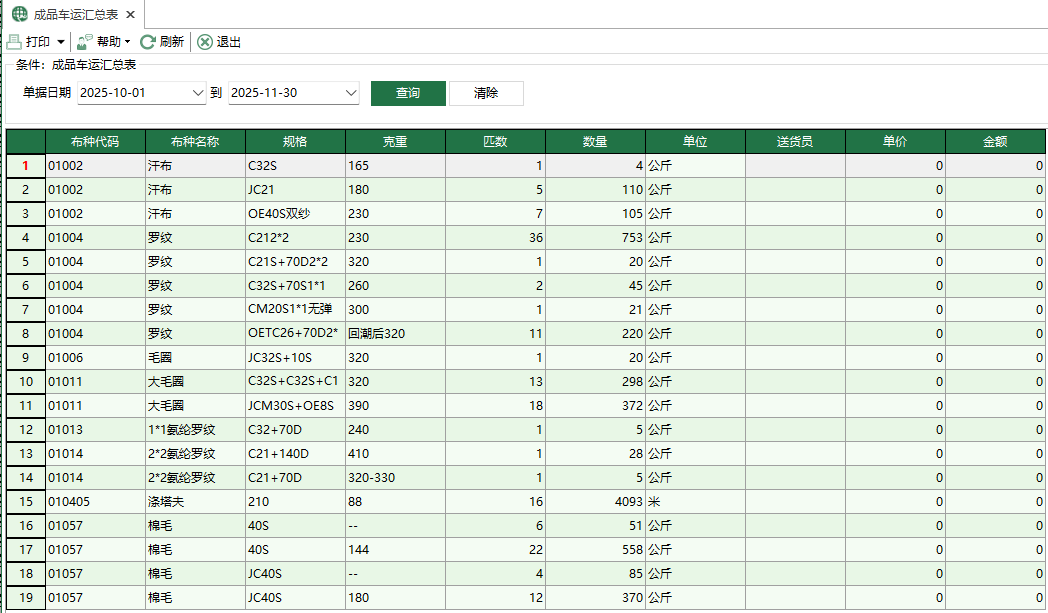Viewport: 1048px width, 613px height.
Task: Select the 成品车运汇总表 tab label
Action: pos(75,14)
